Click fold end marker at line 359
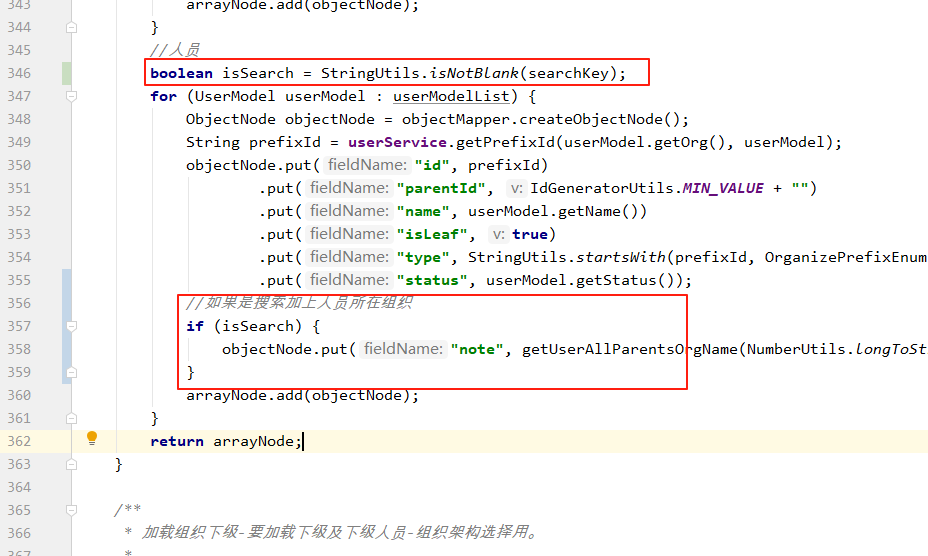The image size is (928, 556). pos(72,372)
